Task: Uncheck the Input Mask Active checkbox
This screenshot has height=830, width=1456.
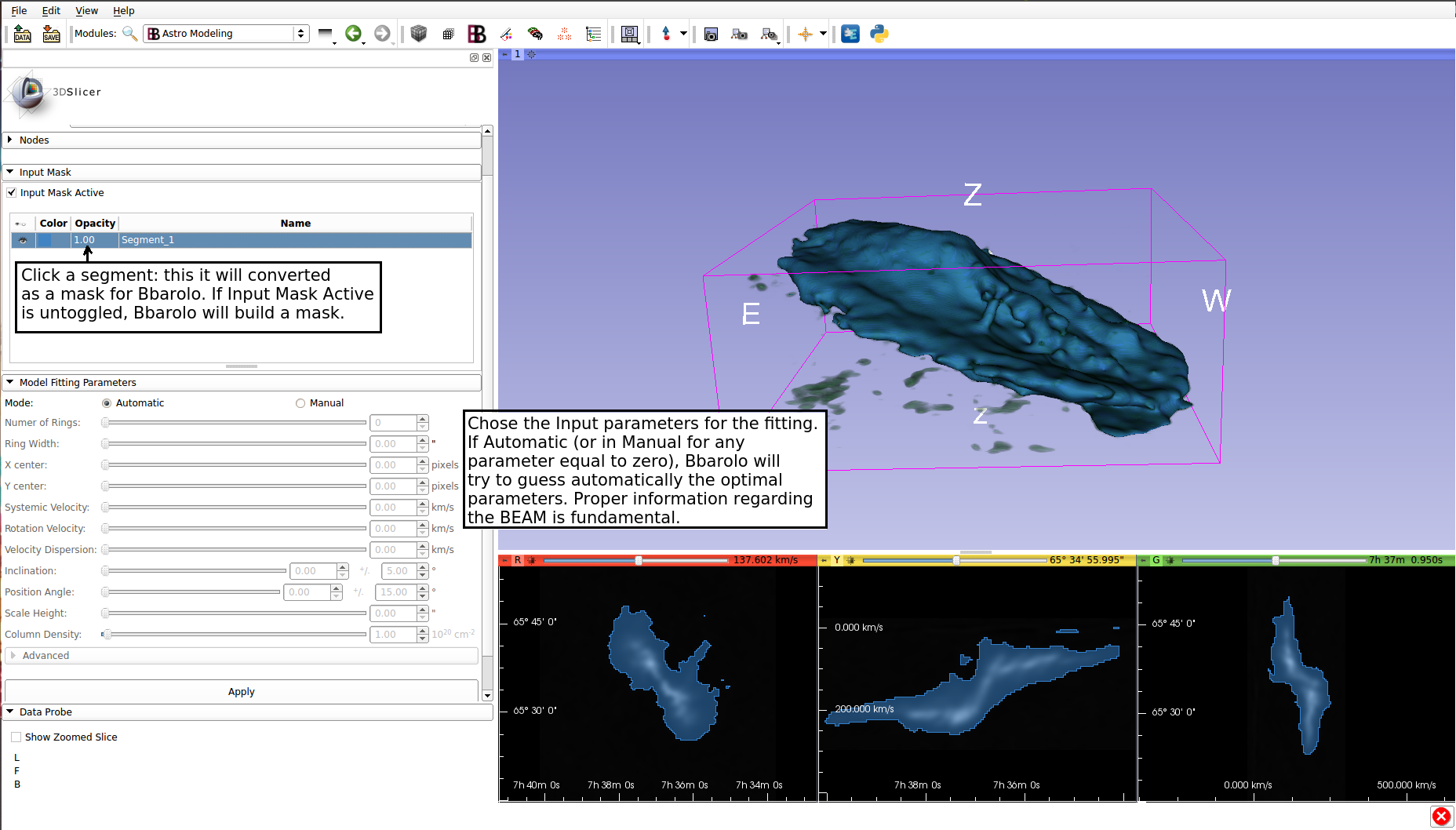Action: click(12, 193)
